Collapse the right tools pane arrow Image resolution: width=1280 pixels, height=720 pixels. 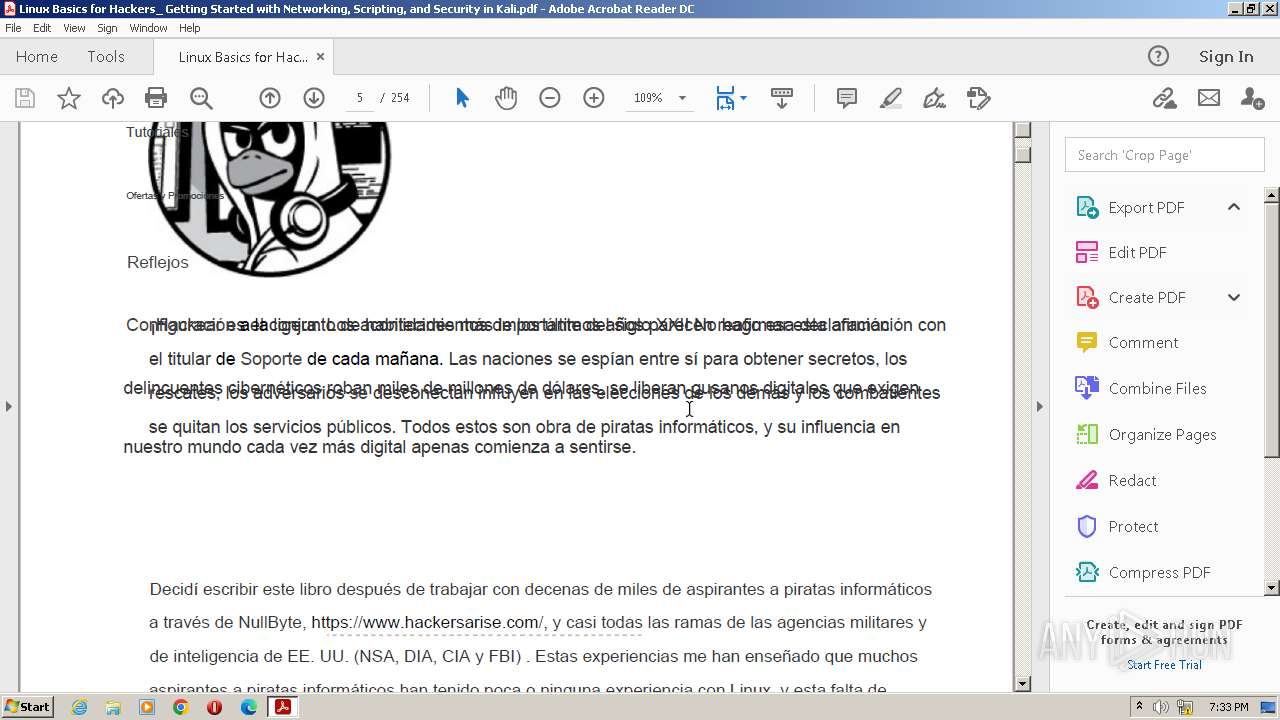click(x=1040, y=406)
